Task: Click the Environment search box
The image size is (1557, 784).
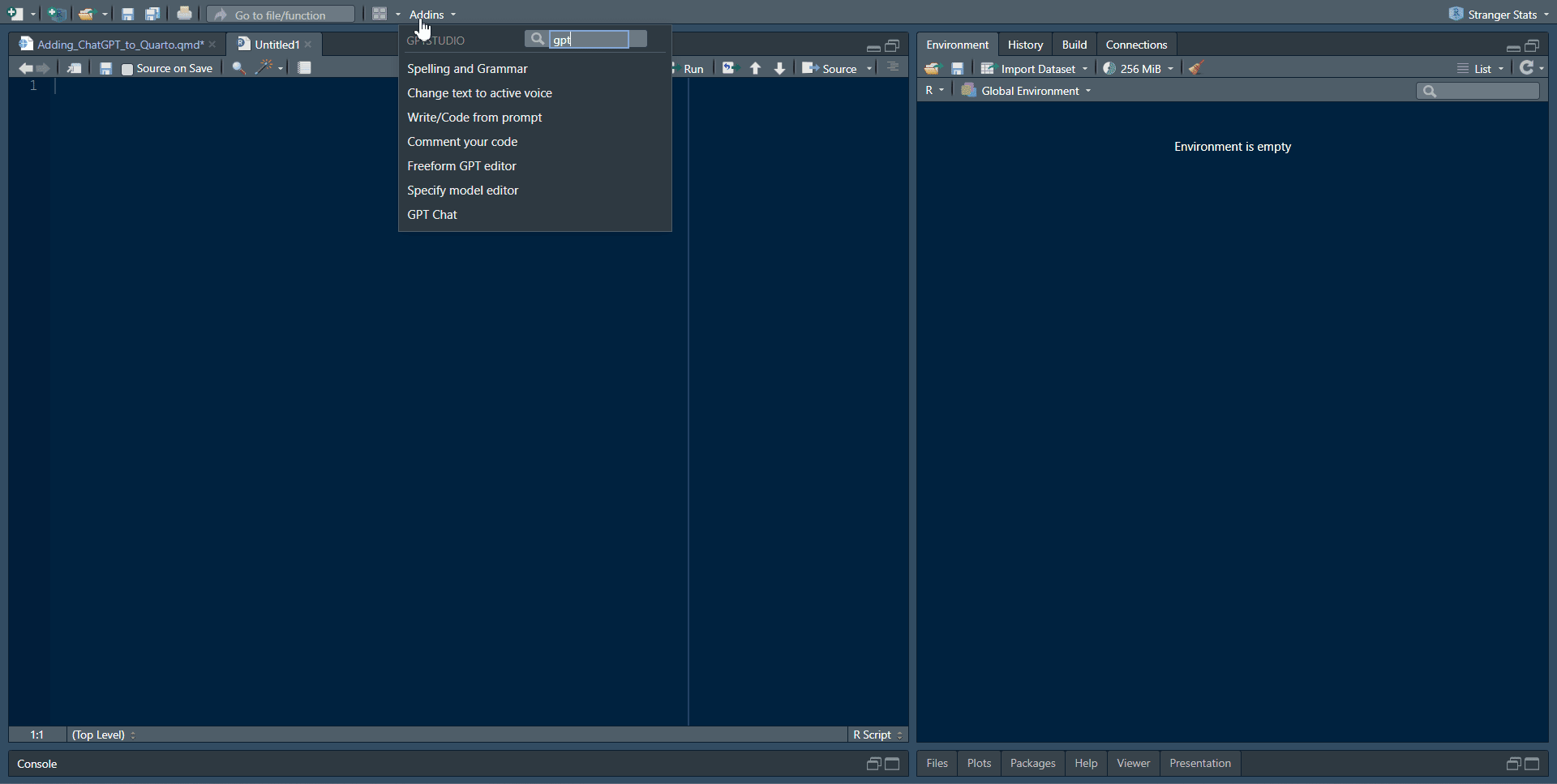Action: coord(1478,91)
